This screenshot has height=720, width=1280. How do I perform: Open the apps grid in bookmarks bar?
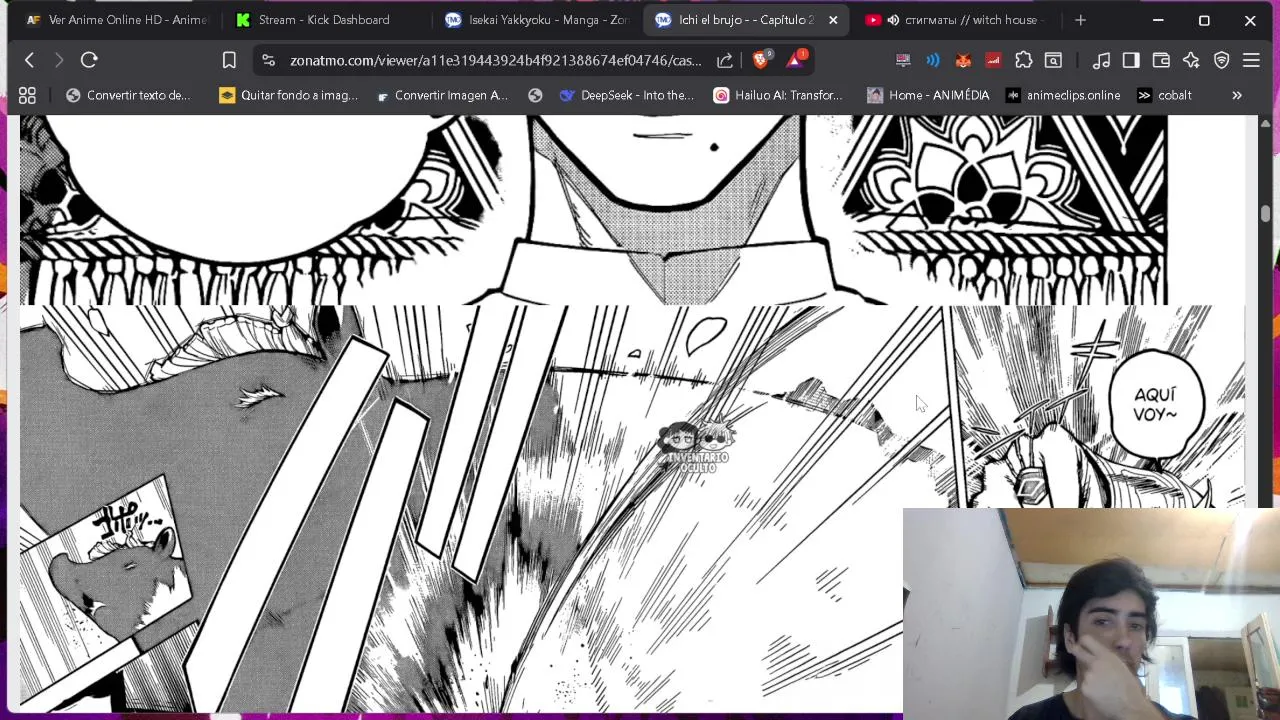[x=27, y=95]
